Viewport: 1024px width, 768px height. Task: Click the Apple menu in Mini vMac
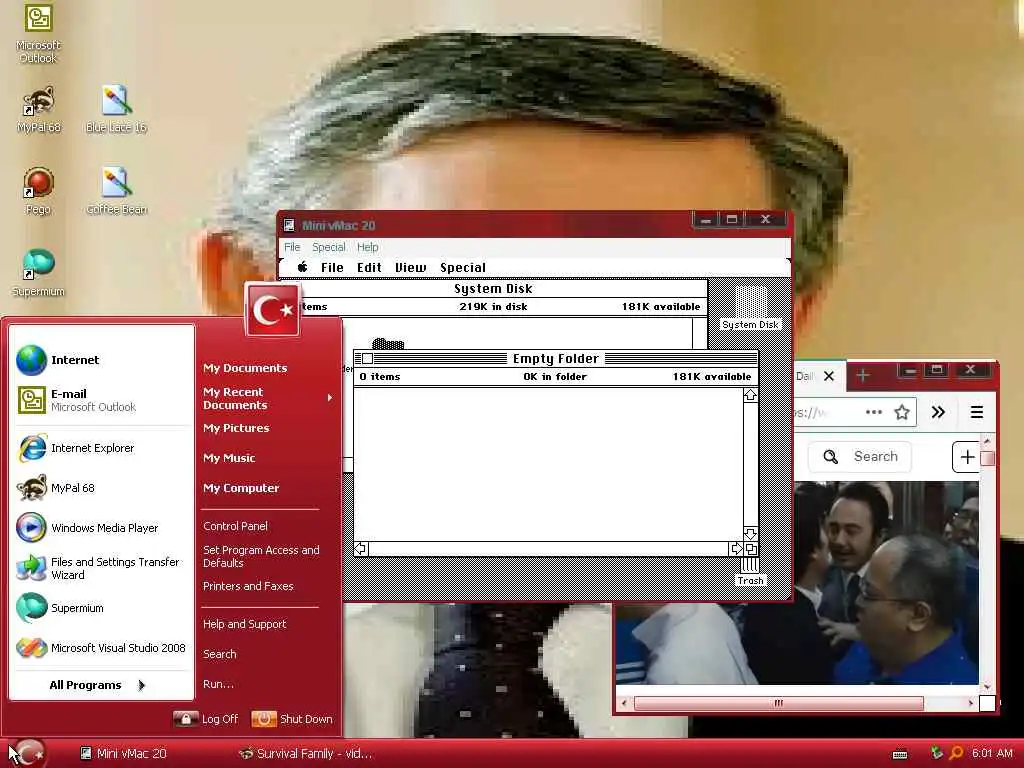coord(302,267)
